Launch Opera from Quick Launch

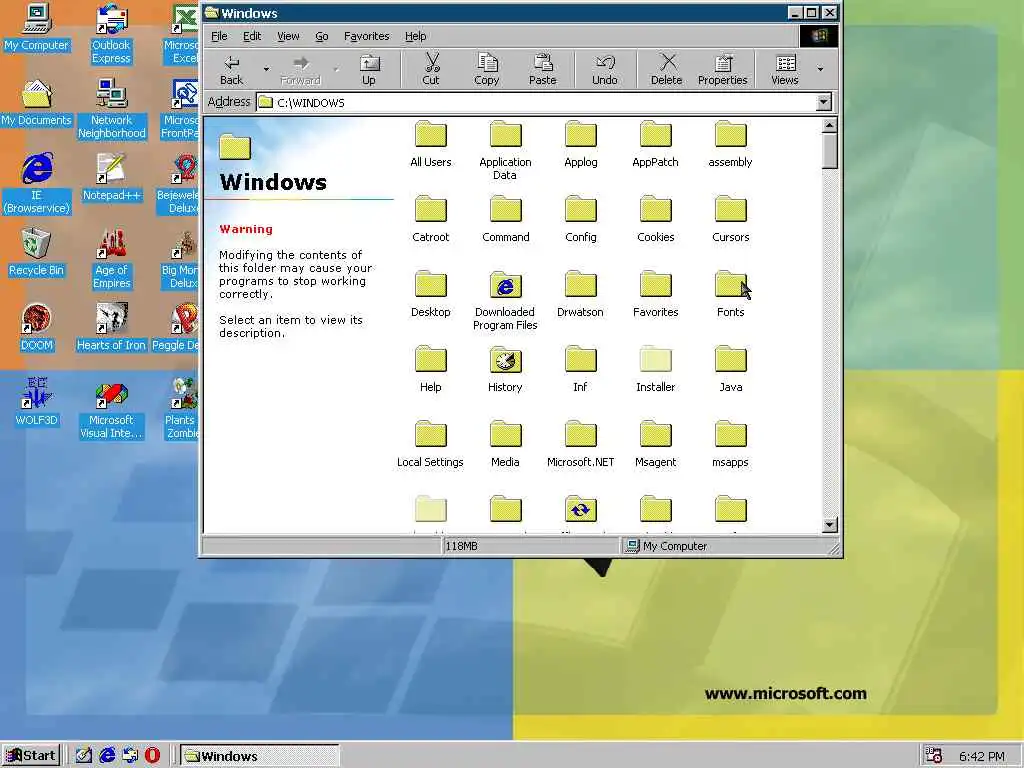tap(152, 756)
